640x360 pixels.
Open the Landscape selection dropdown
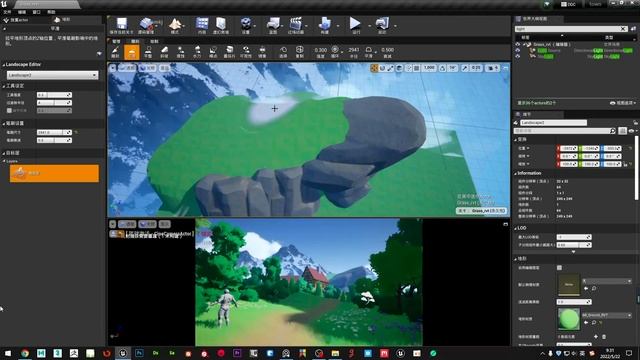pos(52,75)
